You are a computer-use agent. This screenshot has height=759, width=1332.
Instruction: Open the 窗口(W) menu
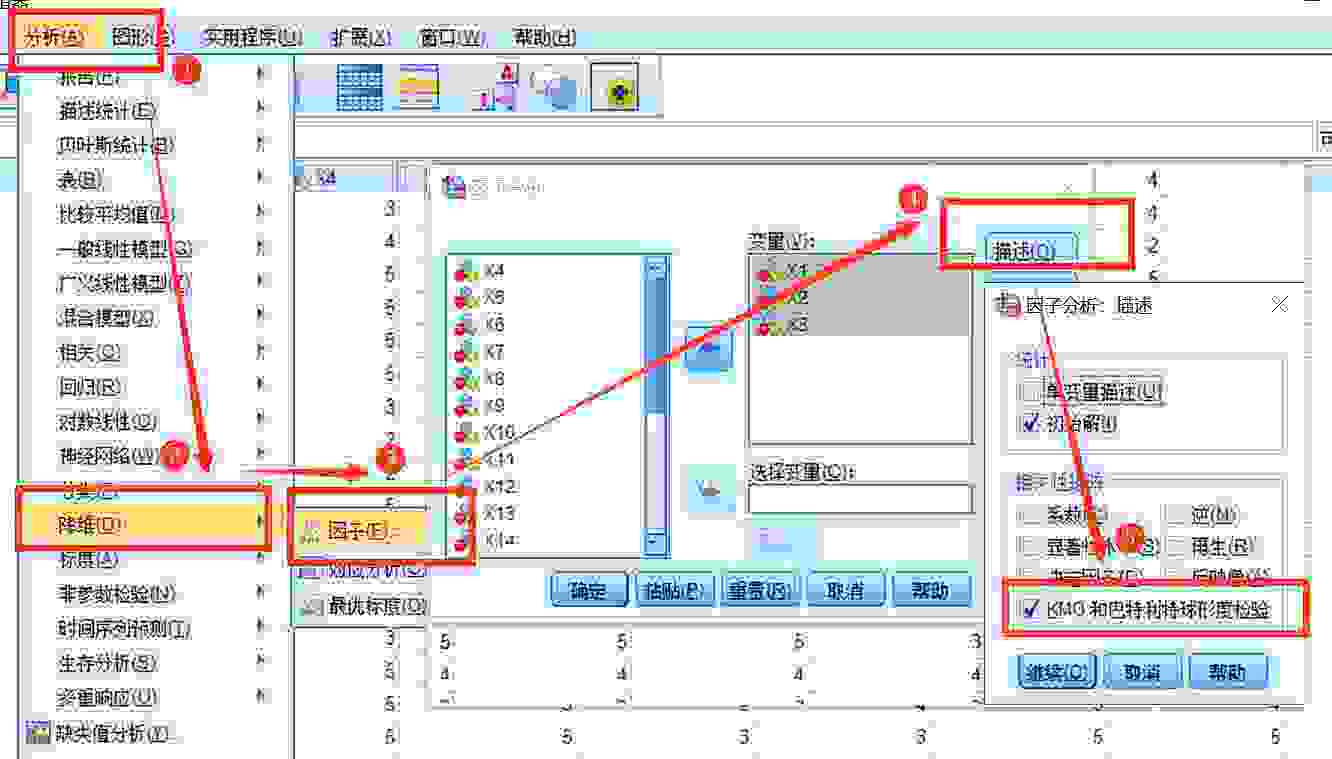[453, 38]
